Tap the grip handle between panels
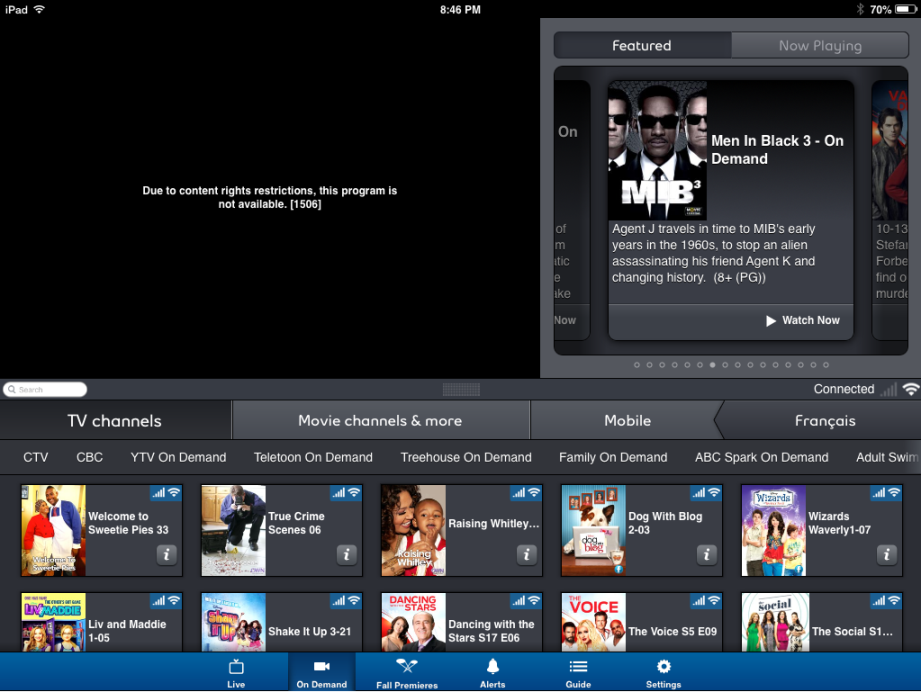This screenshot has width=921, height=692. [x=460, y=389]
